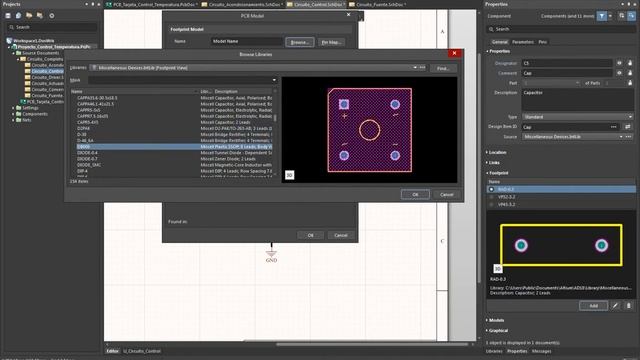Collapse the Footprint section
This screenshot has width=640, height=360.
(x=498, y=173)
